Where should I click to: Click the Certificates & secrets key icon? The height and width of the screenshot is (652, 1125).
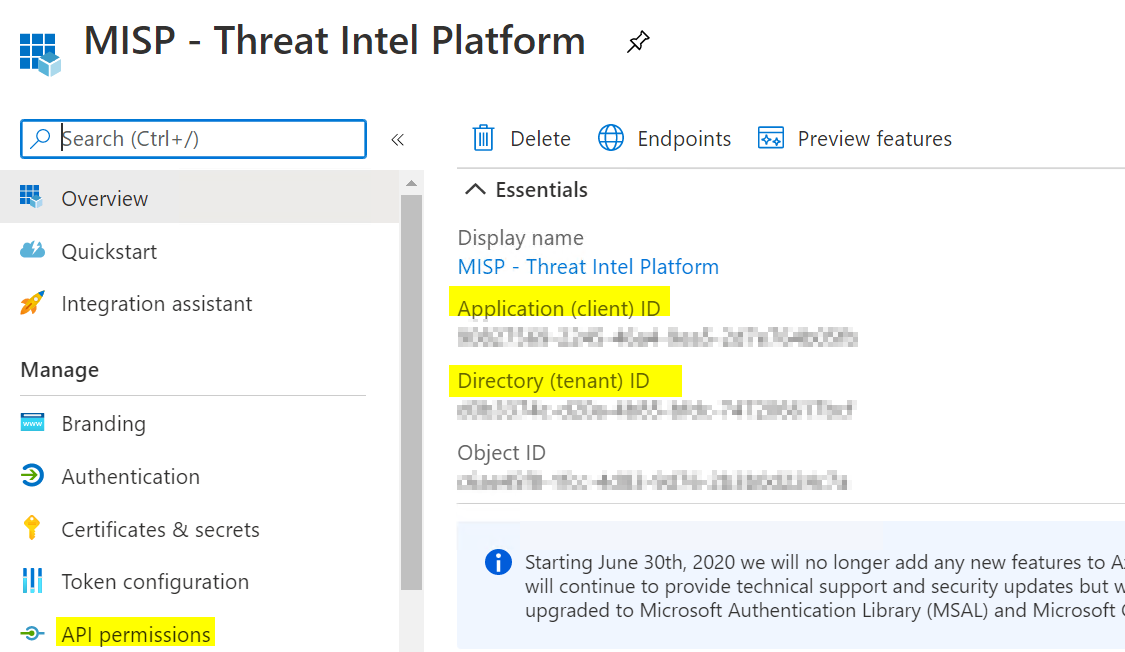tap(32, 528)
